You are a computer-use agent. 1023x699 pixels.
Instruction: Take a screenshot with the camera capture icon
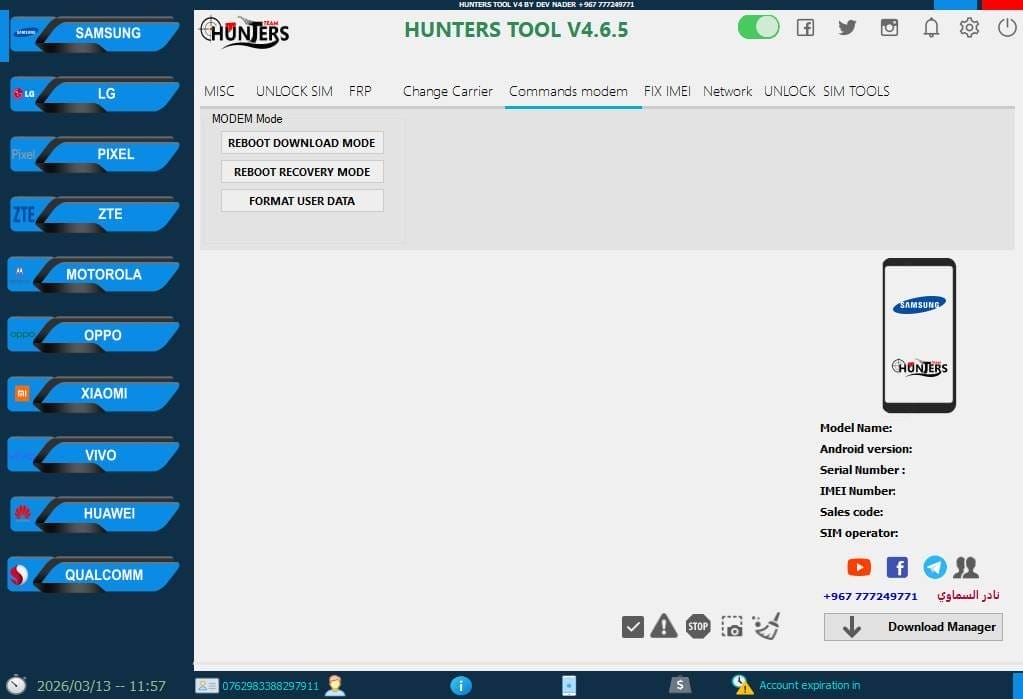731,626
